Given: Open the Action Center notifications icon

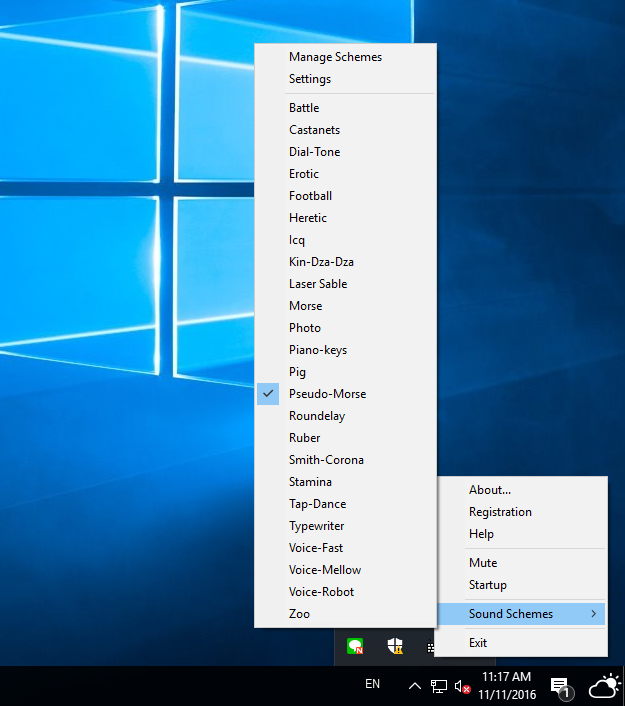Looking at the screenshot, I should pos(560,686).
